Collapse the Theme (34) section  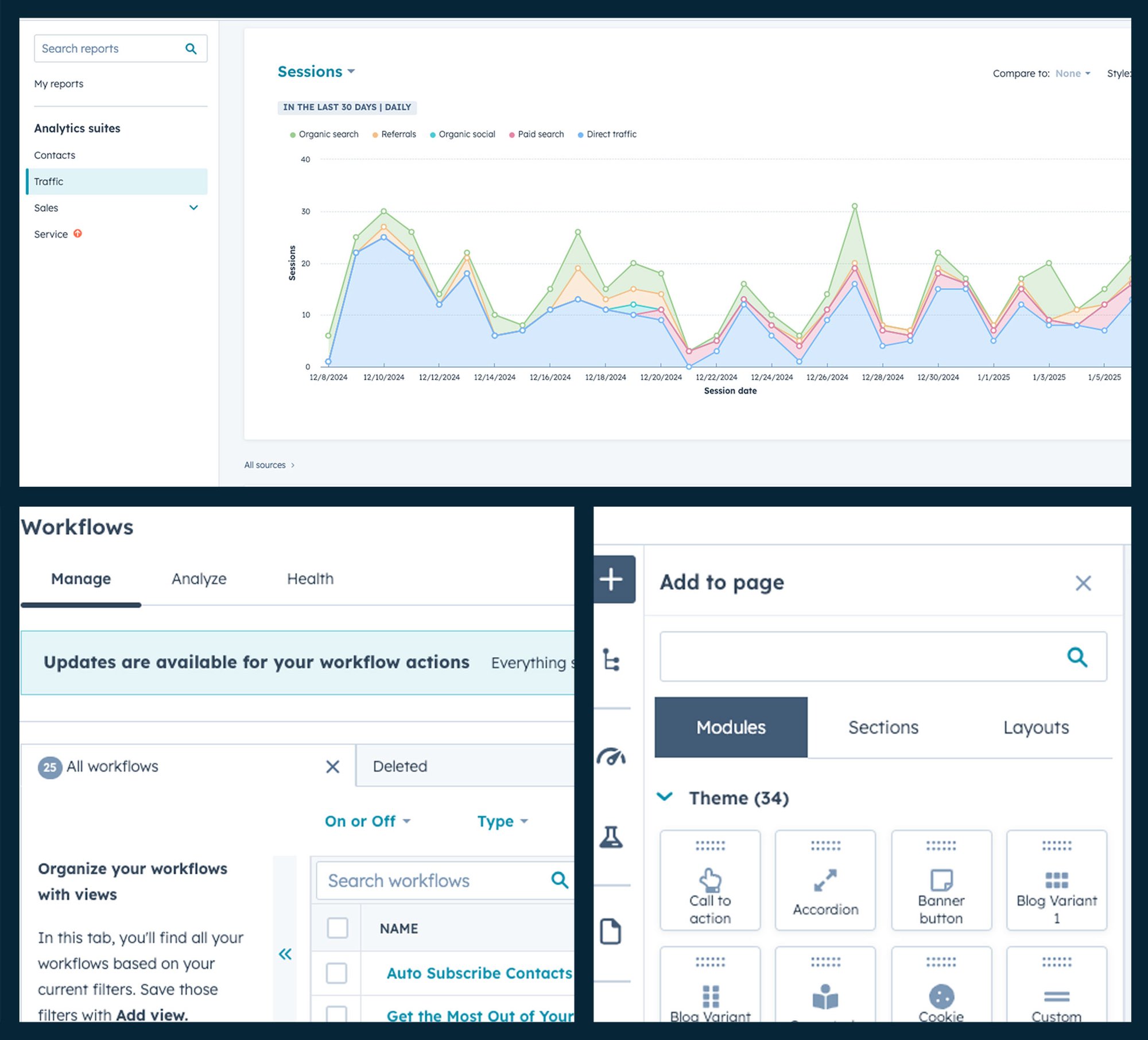(x=665, y=797)
